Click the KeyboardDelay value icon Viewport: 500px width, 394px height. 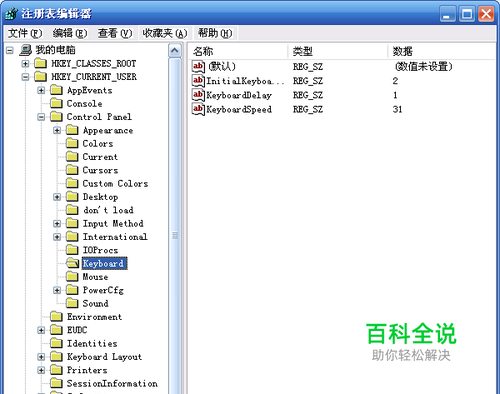tap(198, 95)
